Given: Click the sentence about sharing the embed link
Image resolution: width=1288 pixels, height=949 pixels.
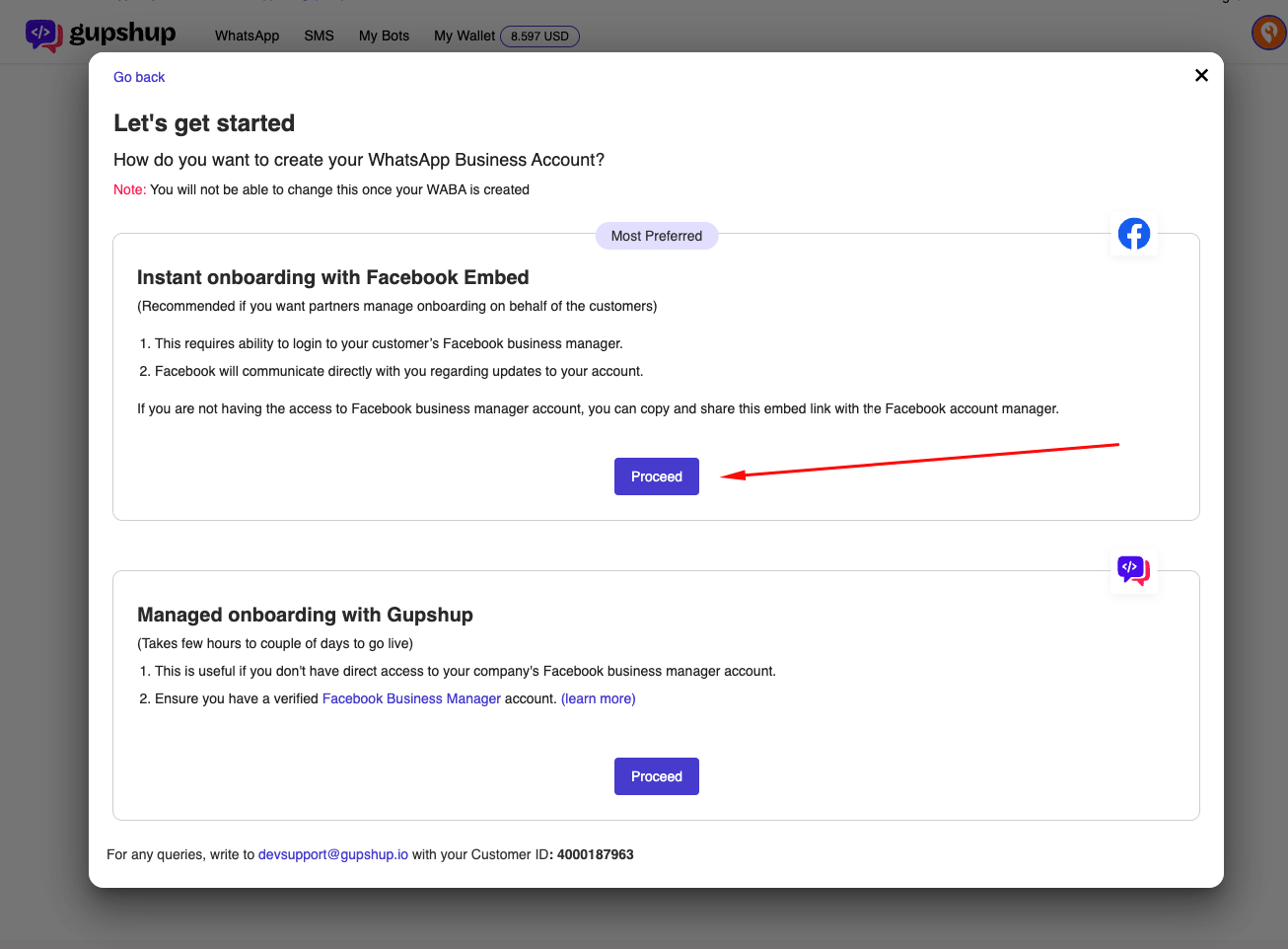Looking at the screenshot, I should [598, 408].
